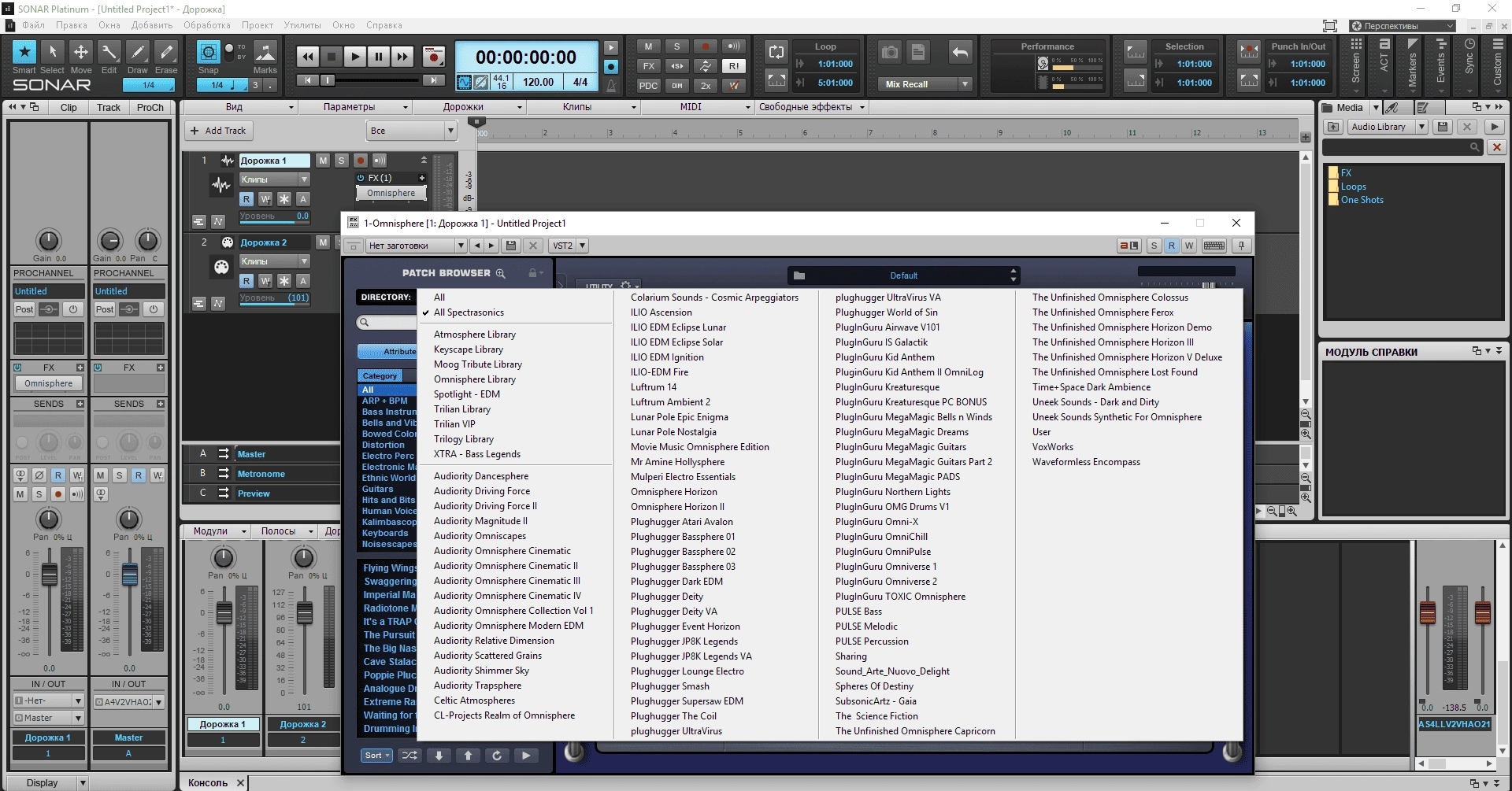Click the PDC override button
Screen dimensions: 1512x791
click(x=649, y=86)
